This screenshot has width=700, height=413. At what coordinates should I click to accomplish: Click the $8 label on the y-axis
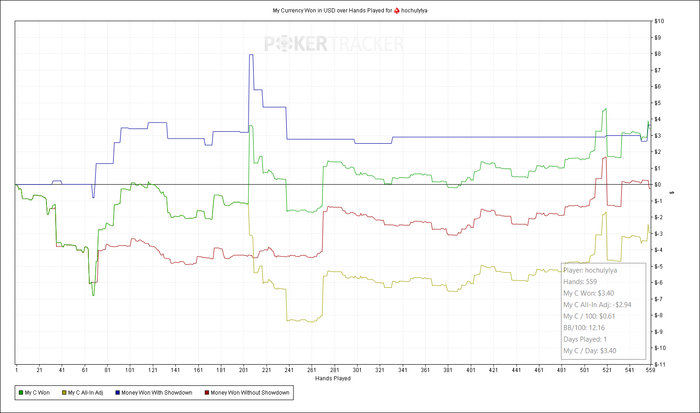(658, 54)
